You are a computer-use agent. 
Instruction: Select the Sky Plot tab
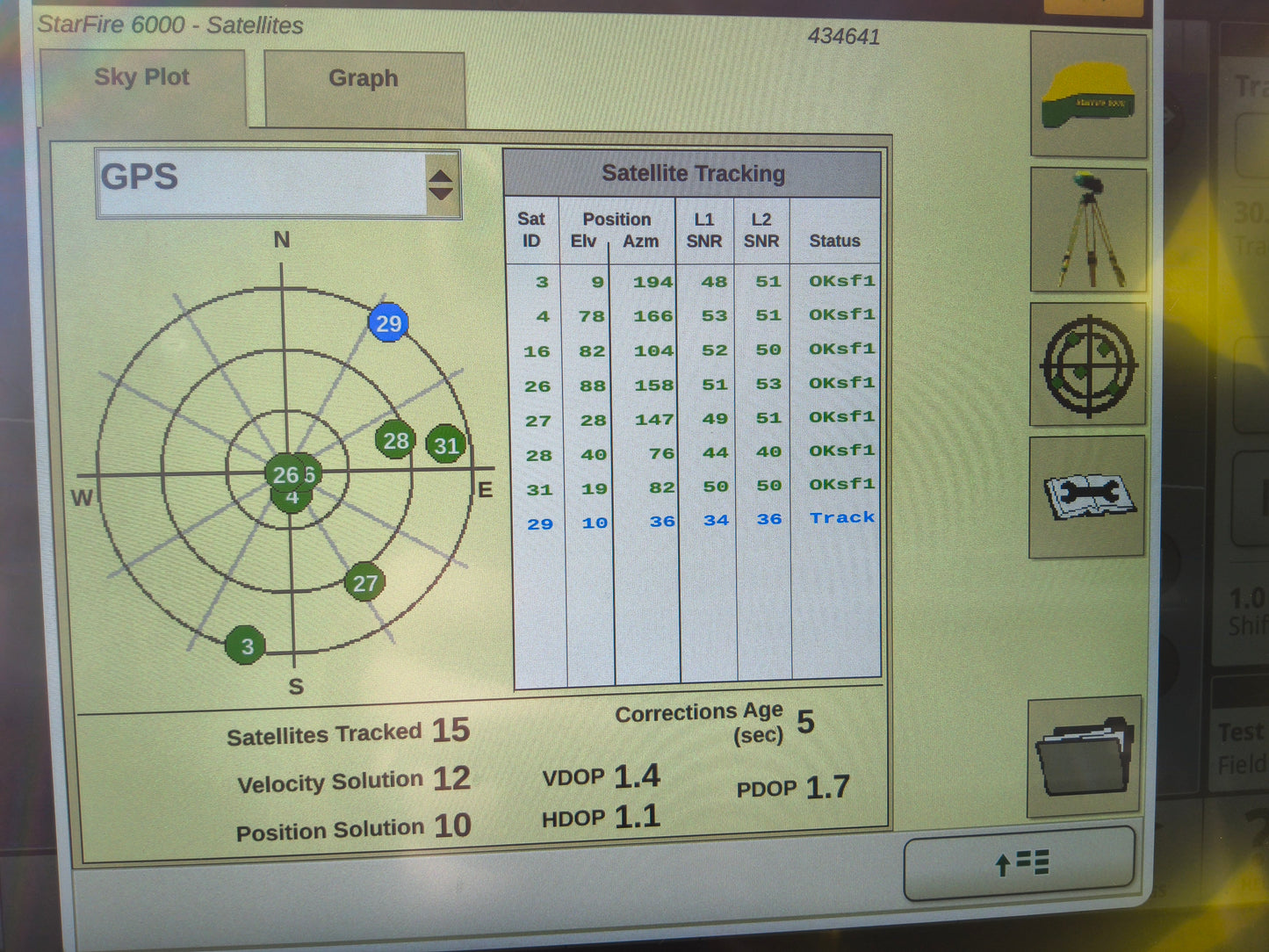[142, 77]
